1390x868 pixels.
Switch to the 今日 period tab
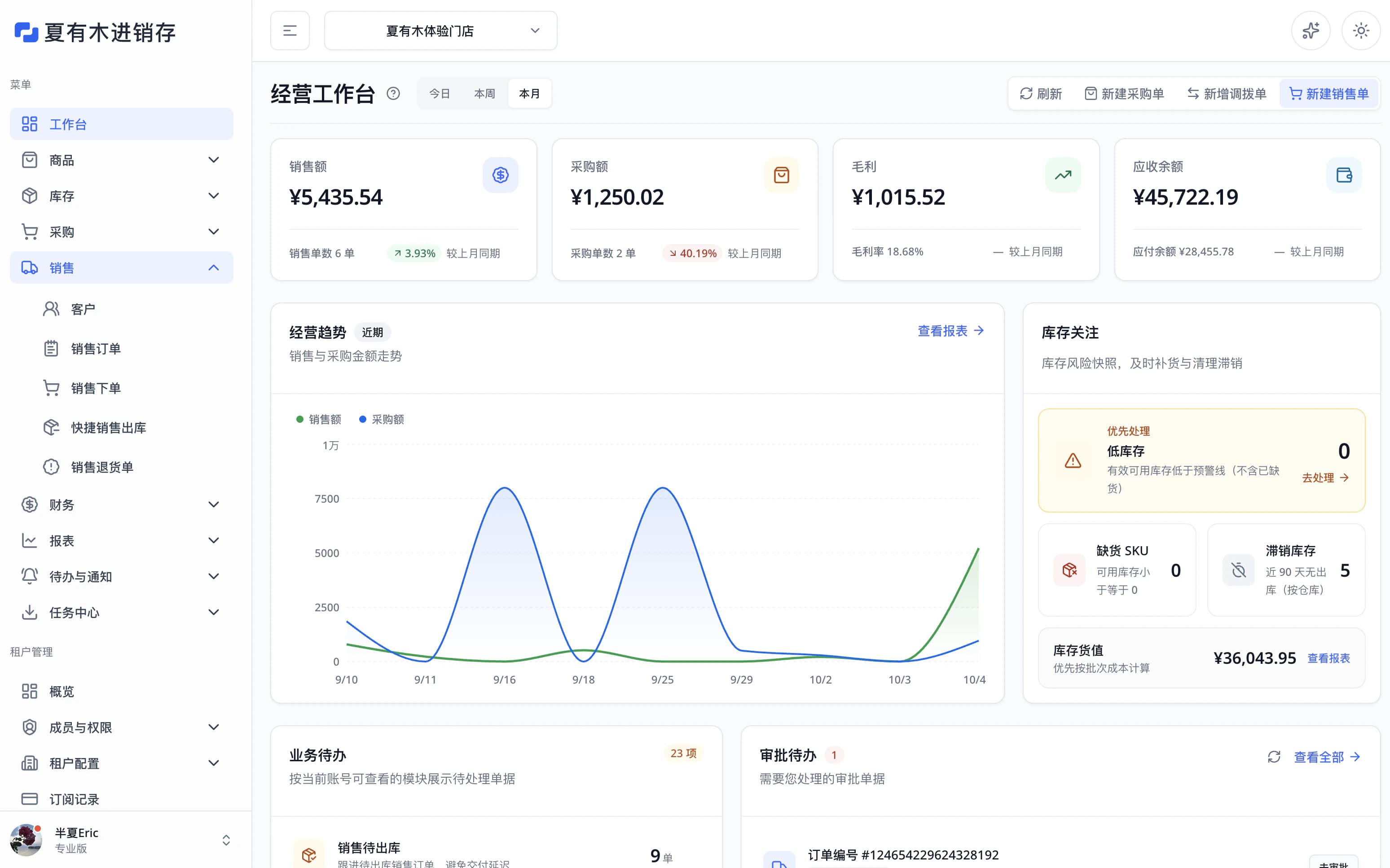(x=440, y=93)
